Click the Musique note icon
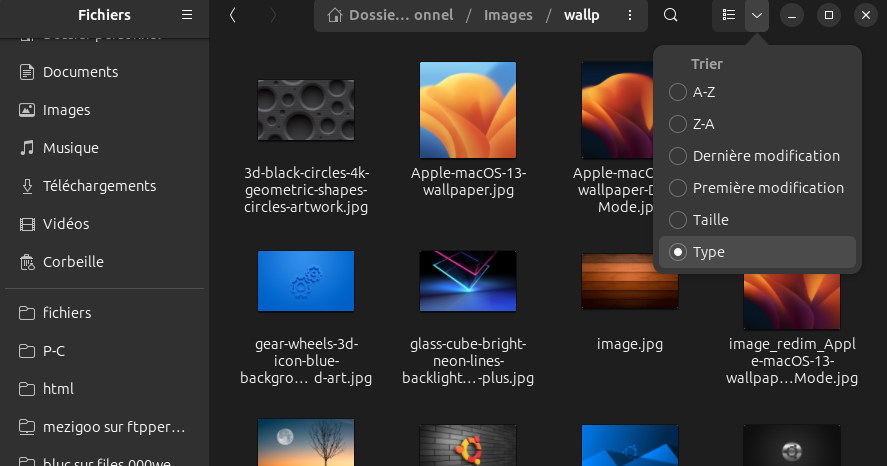This screenshot has width=887, height=466. pos(27,148)
